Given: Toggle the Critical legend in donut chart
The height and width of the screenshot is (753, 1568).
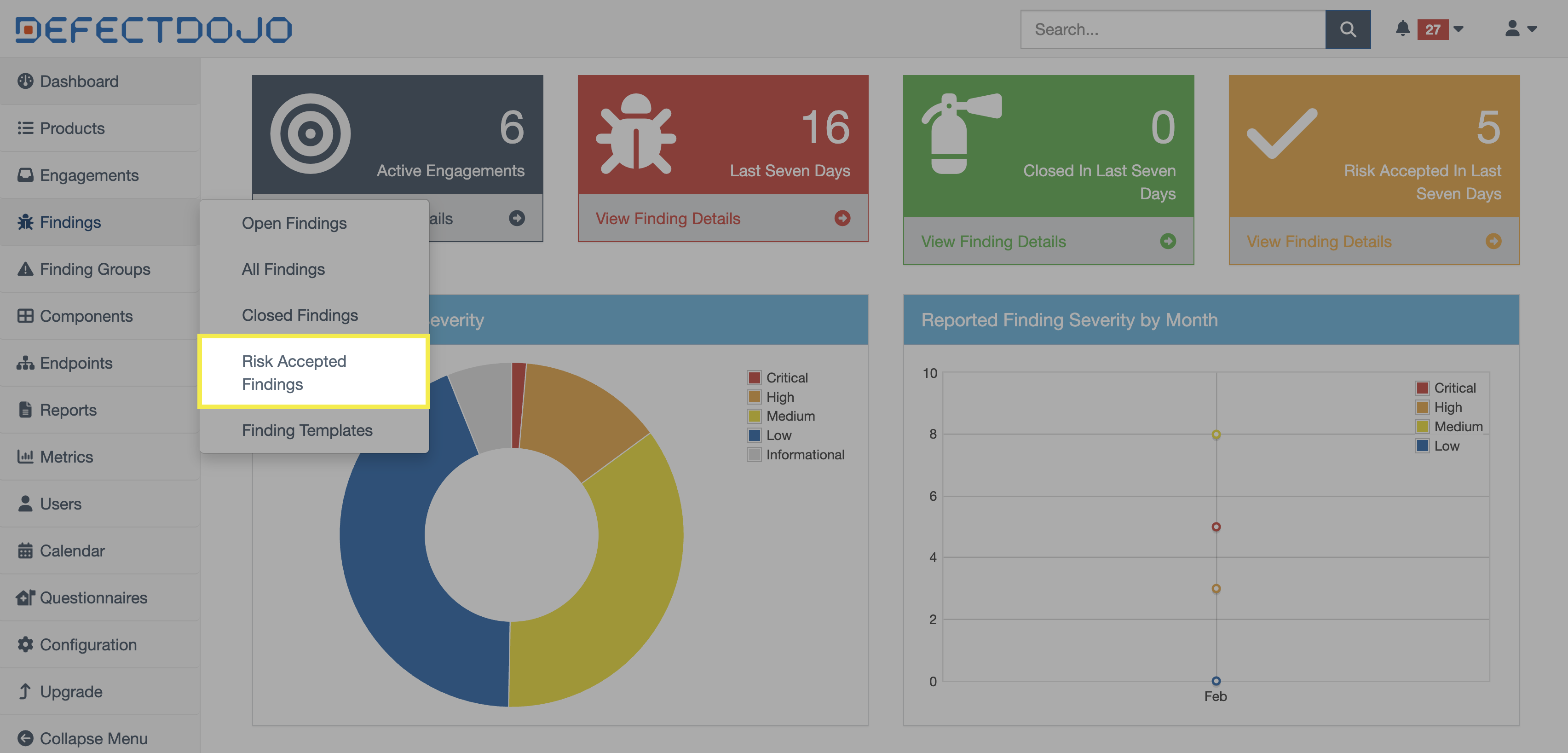Looking at the screenshot, I should 786,377.
